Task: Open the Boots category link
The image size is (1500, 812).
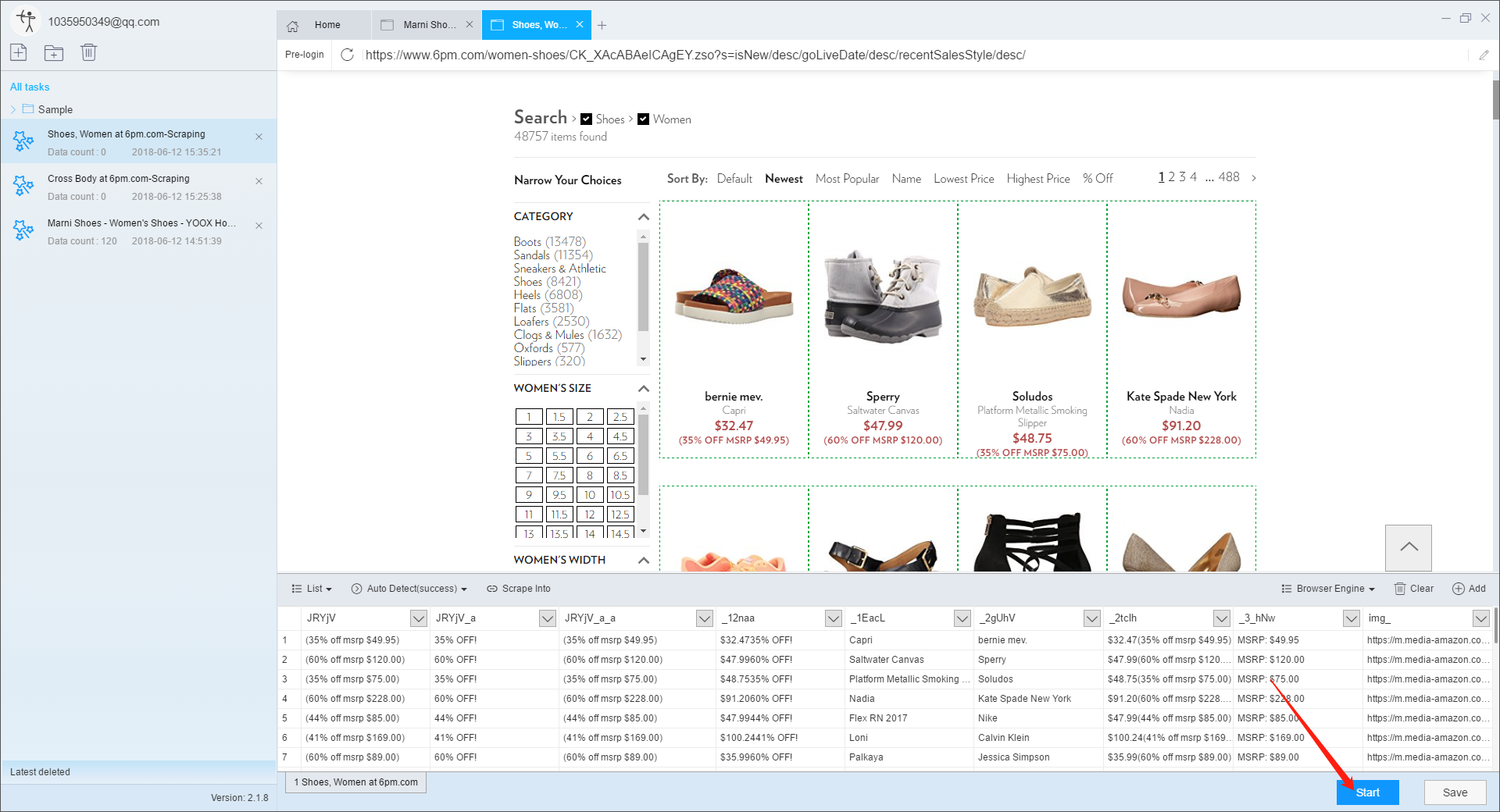Action: (x=549, y=242)
